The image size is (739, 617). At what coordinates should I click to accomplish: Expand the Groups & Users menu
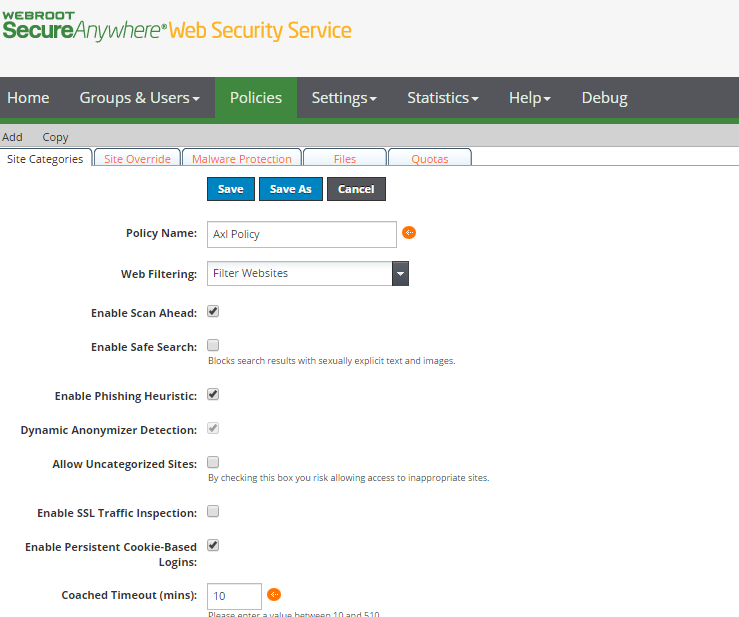click(140, 98)
